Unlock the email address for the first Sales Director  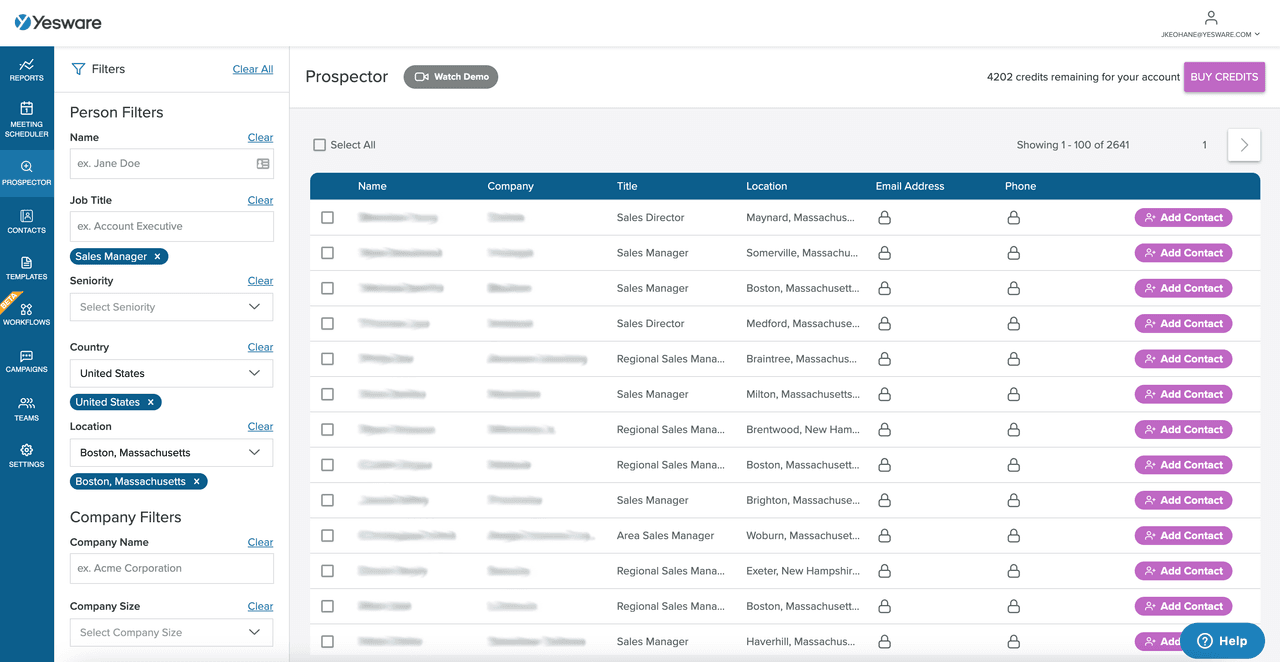(x=884, y=217)
